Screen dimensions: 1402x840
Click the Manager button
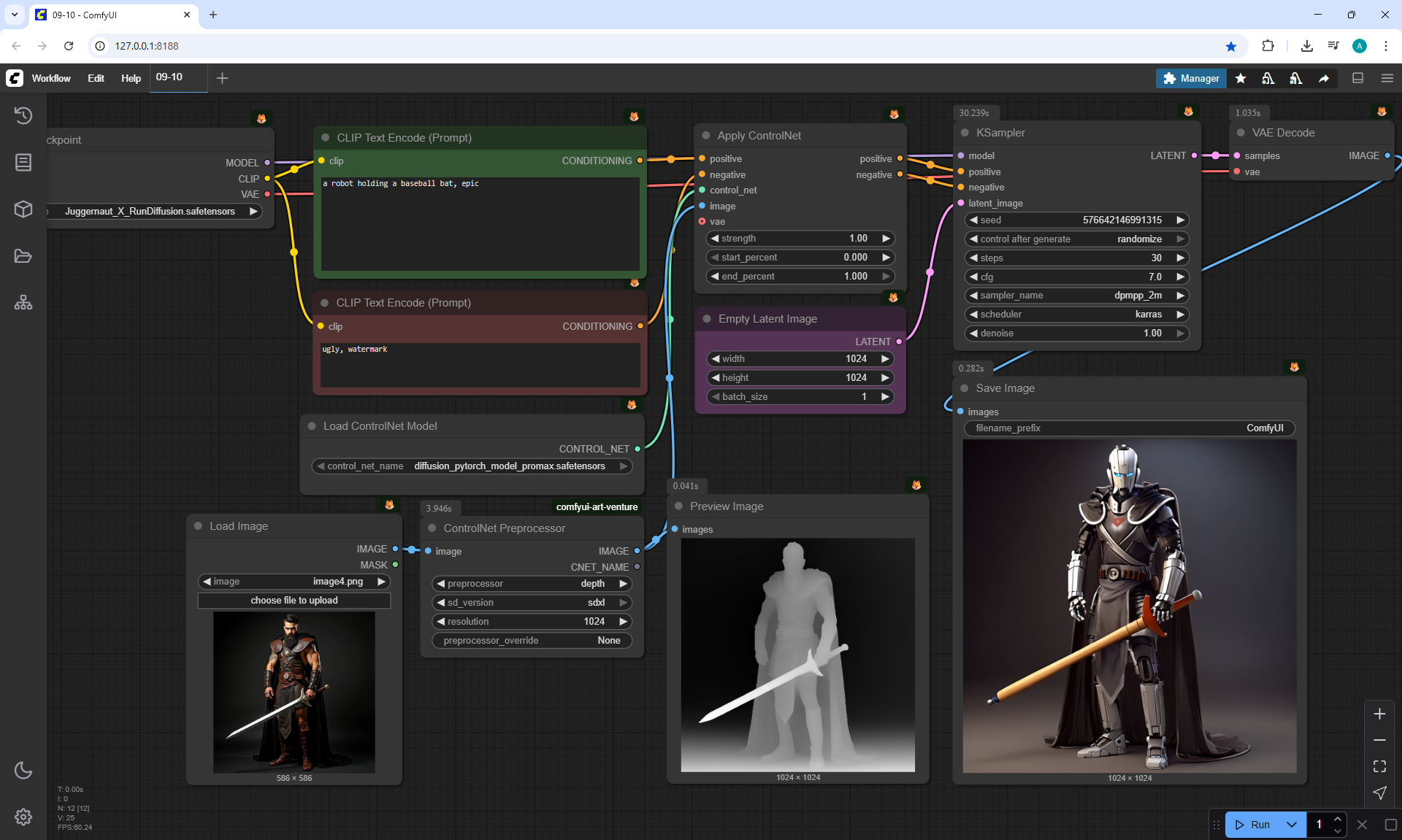[1191, 78]
